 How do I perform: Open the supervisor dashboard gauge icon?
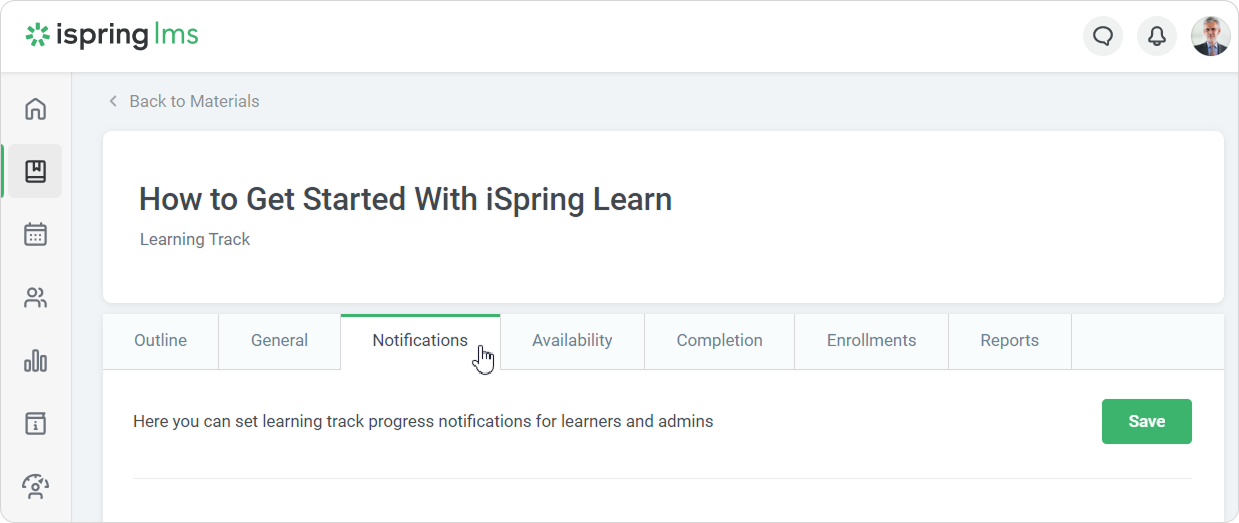(36, 486)
